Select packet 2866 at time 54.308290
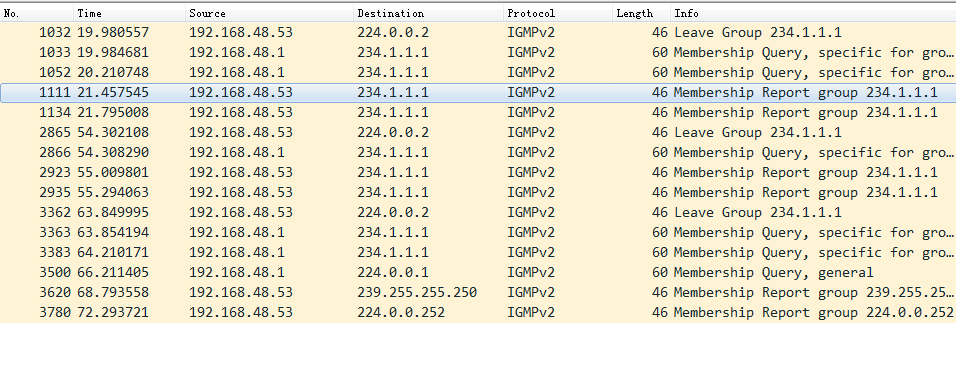Image resolution: width=956 pixels, height=378 pixels. coord(478,152)
